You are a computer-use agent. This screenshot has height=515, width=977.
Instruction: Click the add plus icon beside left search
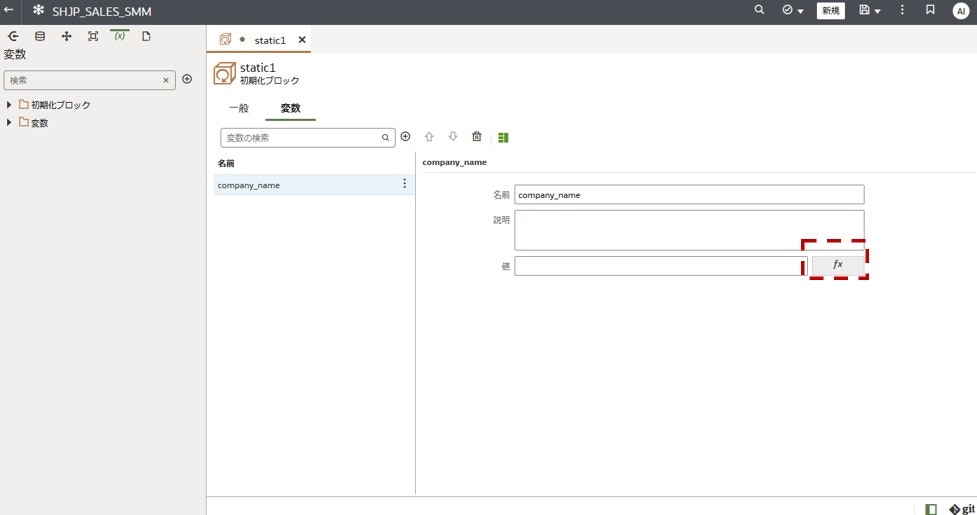[x=187, y=79]
